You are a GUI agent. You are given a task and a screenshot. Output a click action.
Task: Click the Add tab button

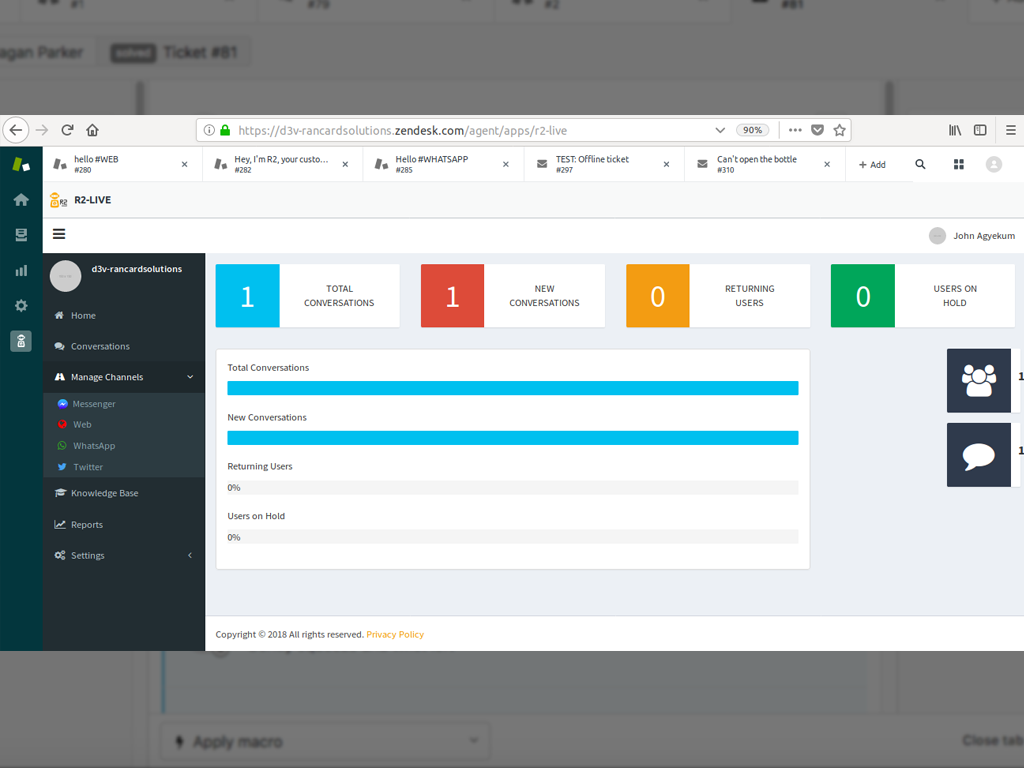(x=871, y=164)
